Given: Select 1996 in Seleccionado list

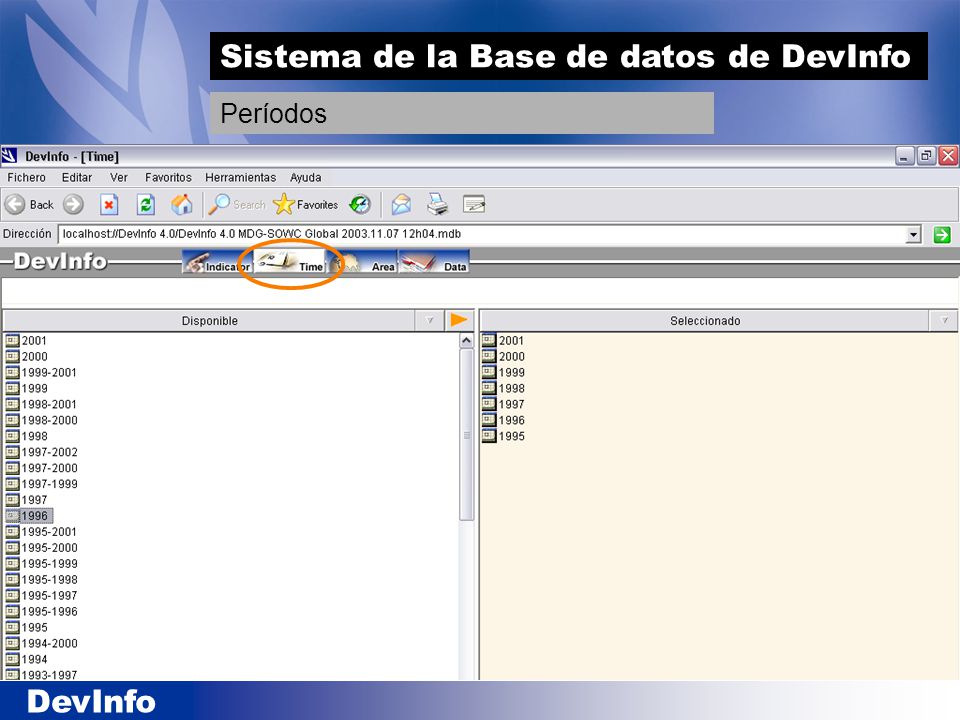Looking at the screenshot, I should (503, 420).
